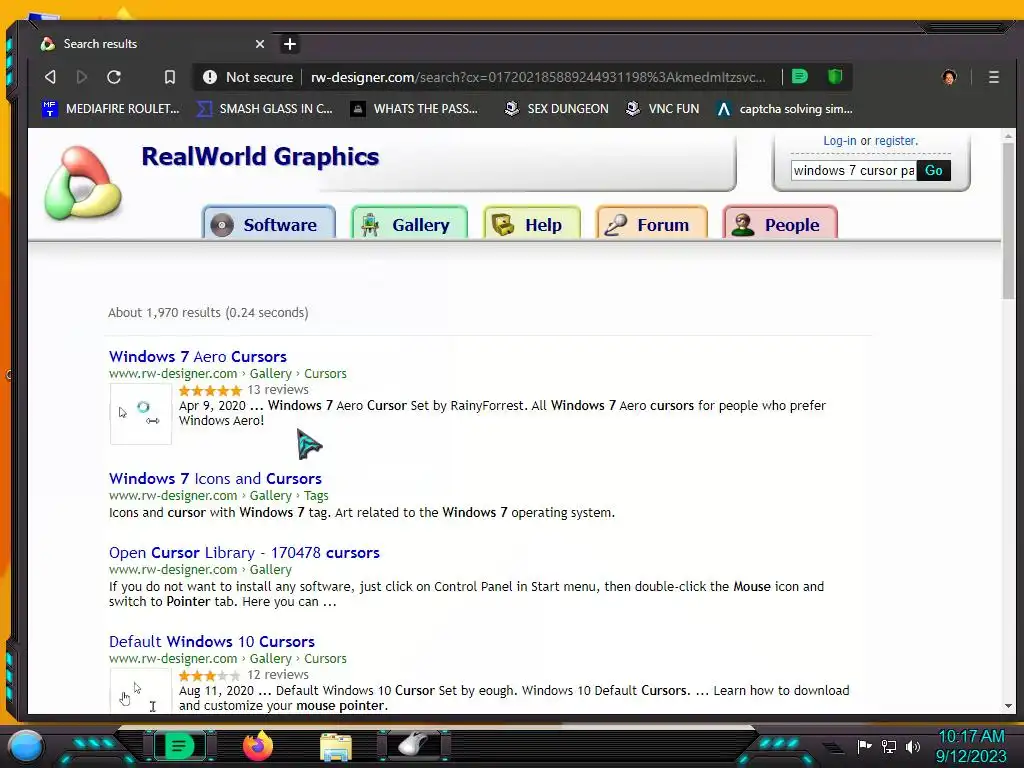Open the Software tab

(269, 223)
